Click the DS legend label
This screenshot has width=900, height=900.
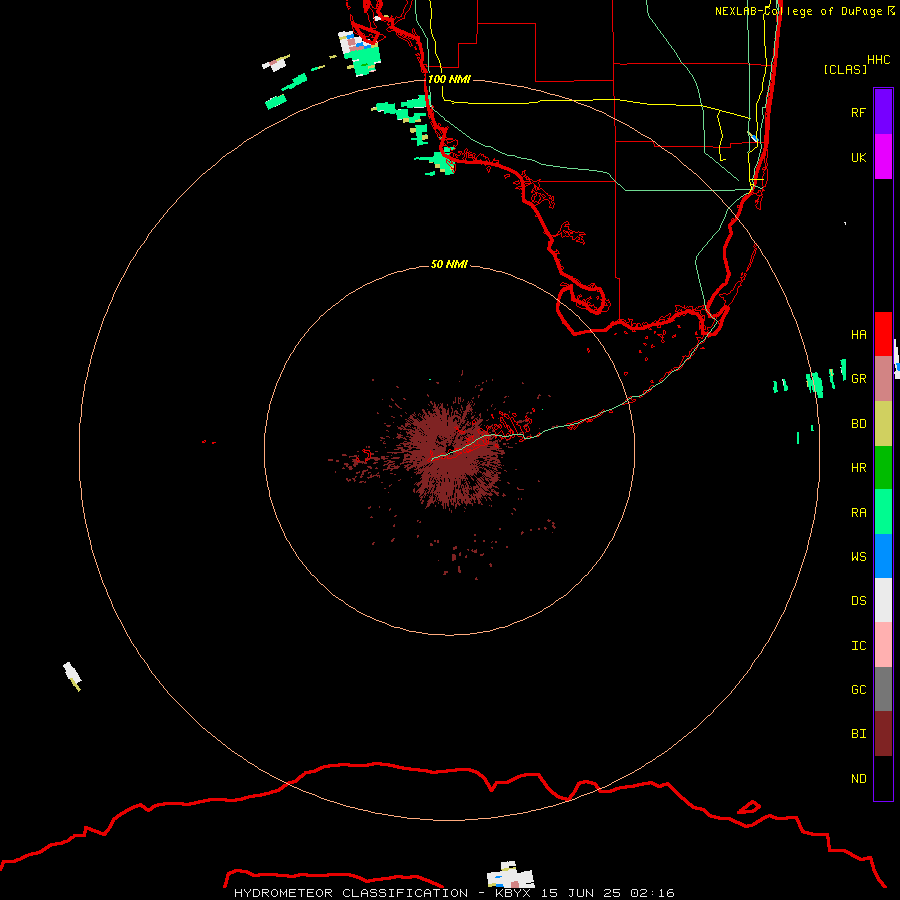858,600
